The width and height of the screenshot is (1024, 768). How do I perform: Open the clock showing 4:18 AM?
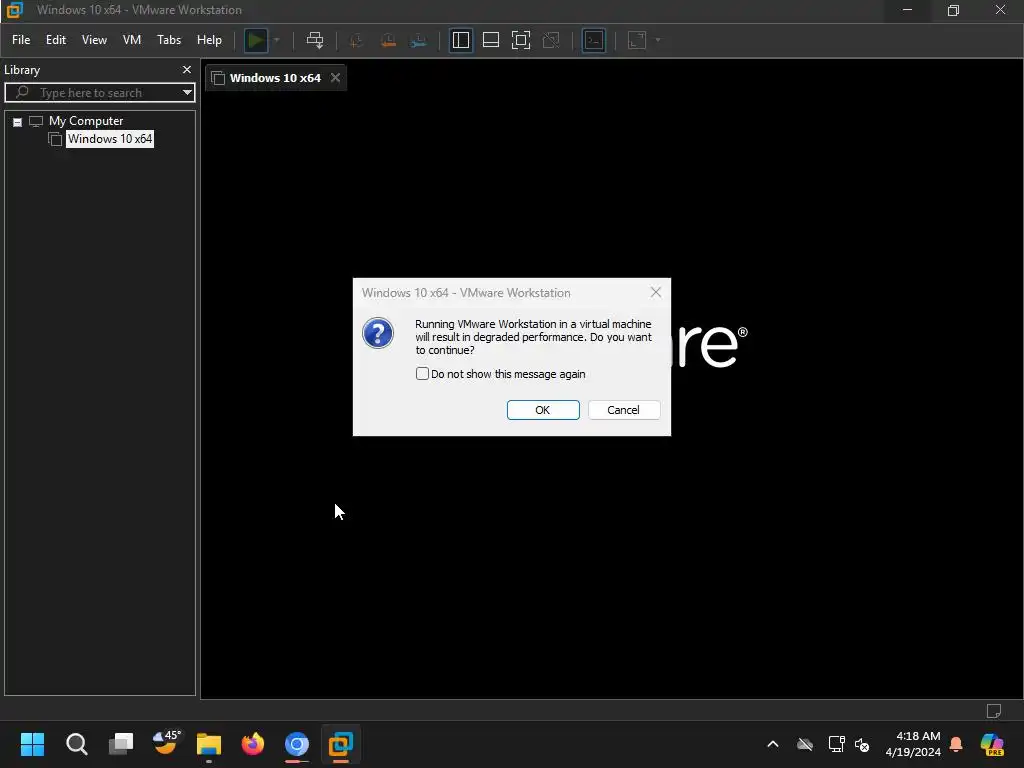(913, 744)
